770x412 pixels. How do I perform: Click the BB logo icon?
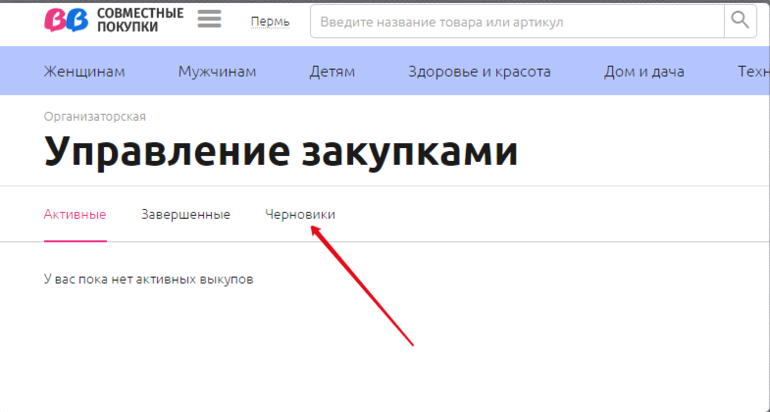click(x=66, y=20)
